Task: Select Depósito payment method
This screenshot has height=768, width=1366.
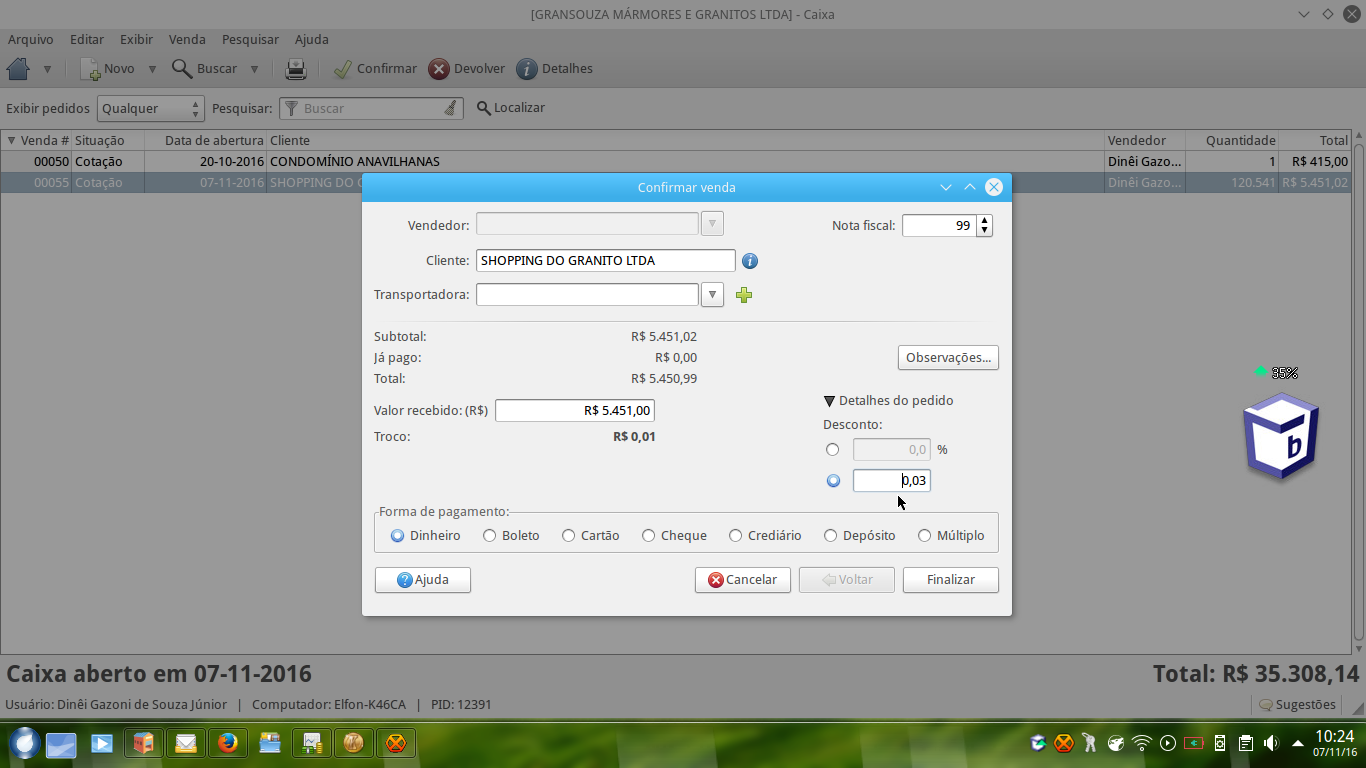Action: (x=860, y=535)
